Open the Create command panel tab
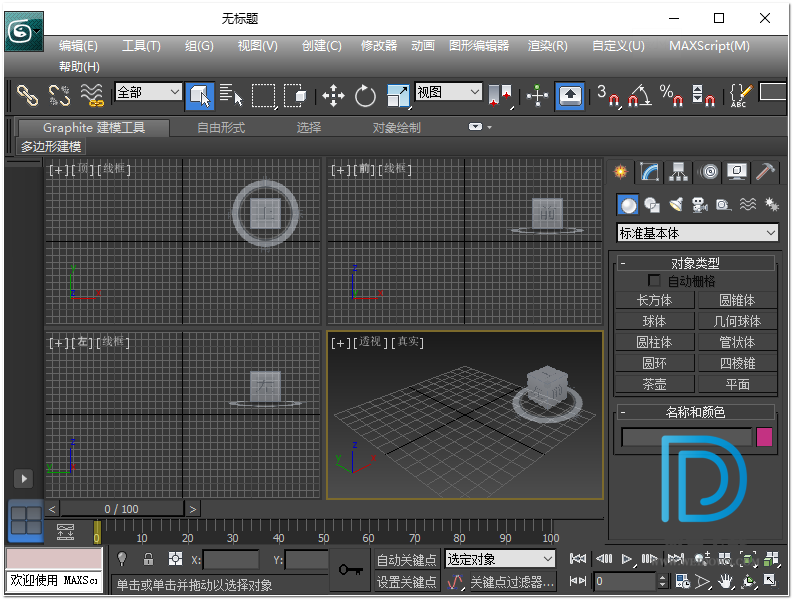 point(621,172)
